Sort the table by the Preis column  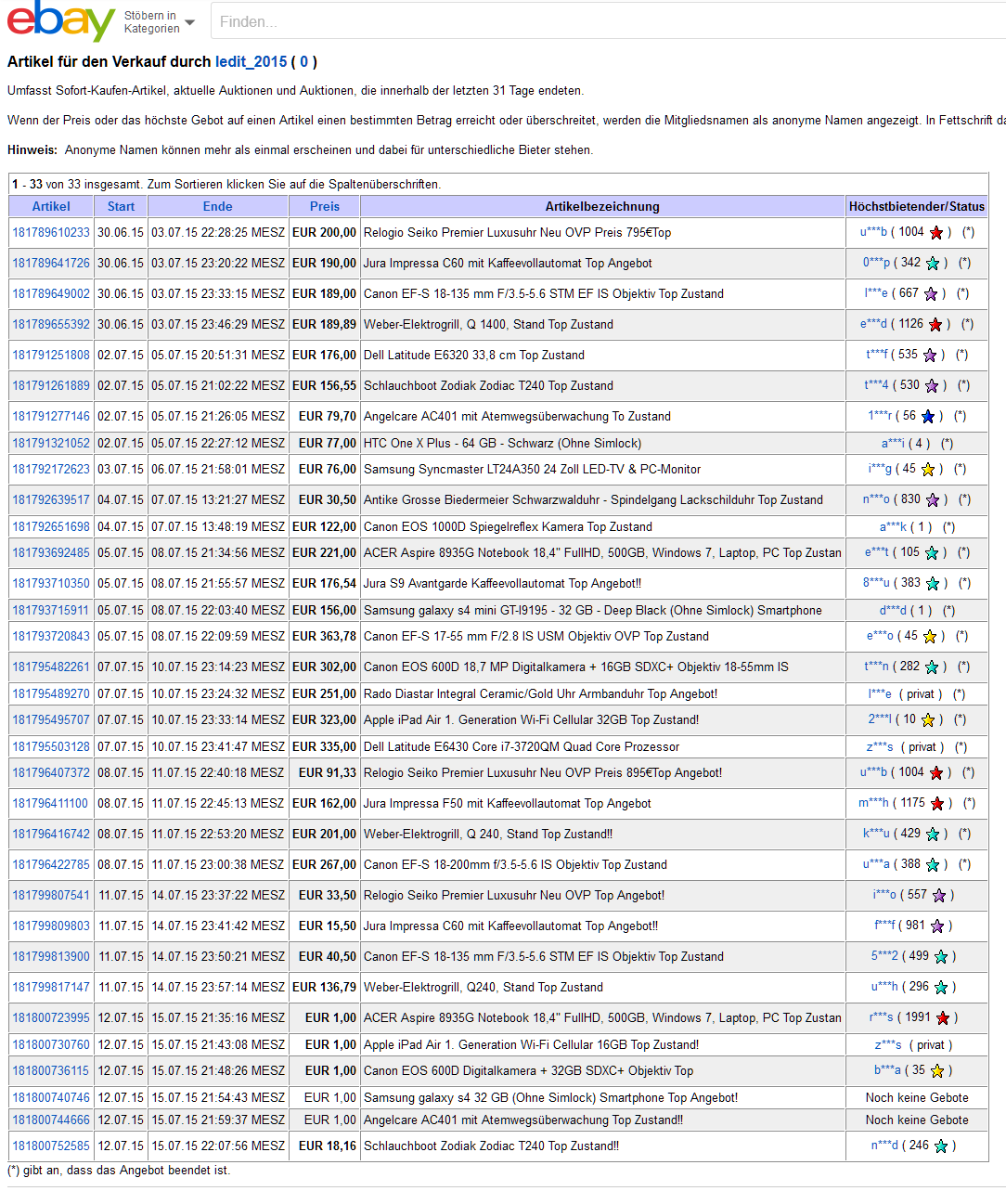[x=325, y=207]
